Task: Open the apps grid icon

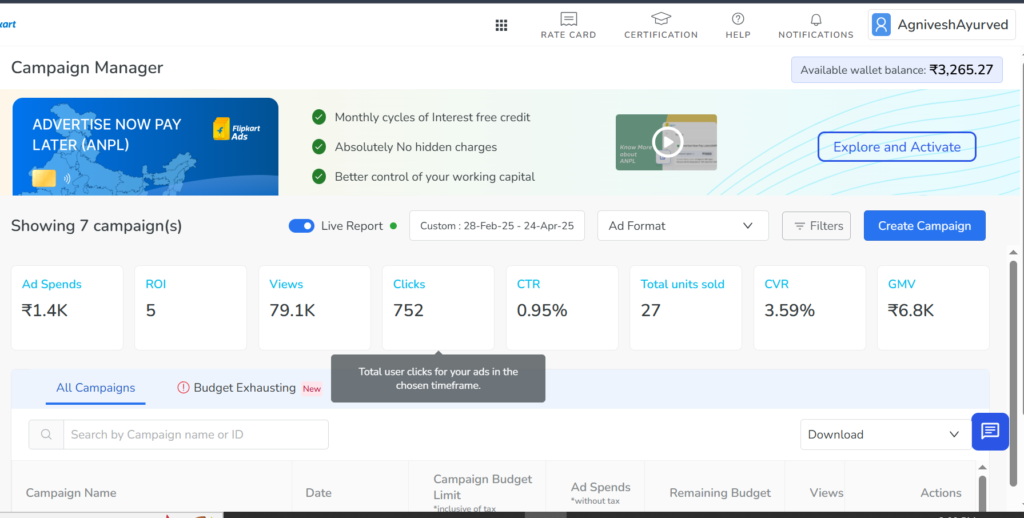Action: (x=501, y=25)
